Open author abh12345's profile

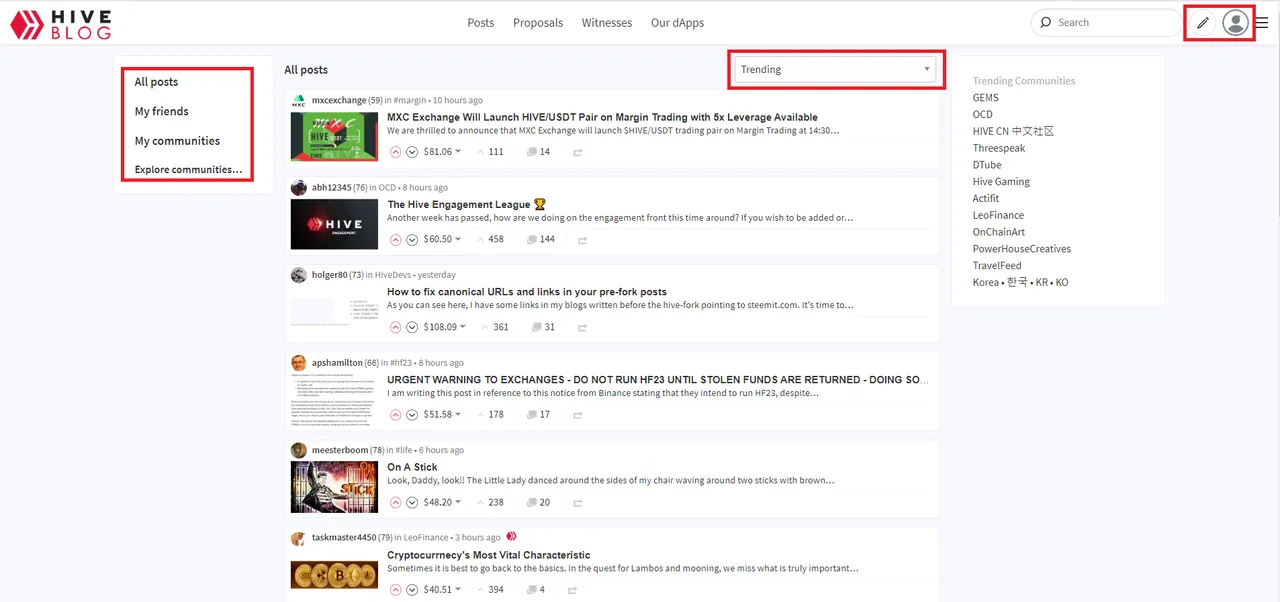coord(332,187)
